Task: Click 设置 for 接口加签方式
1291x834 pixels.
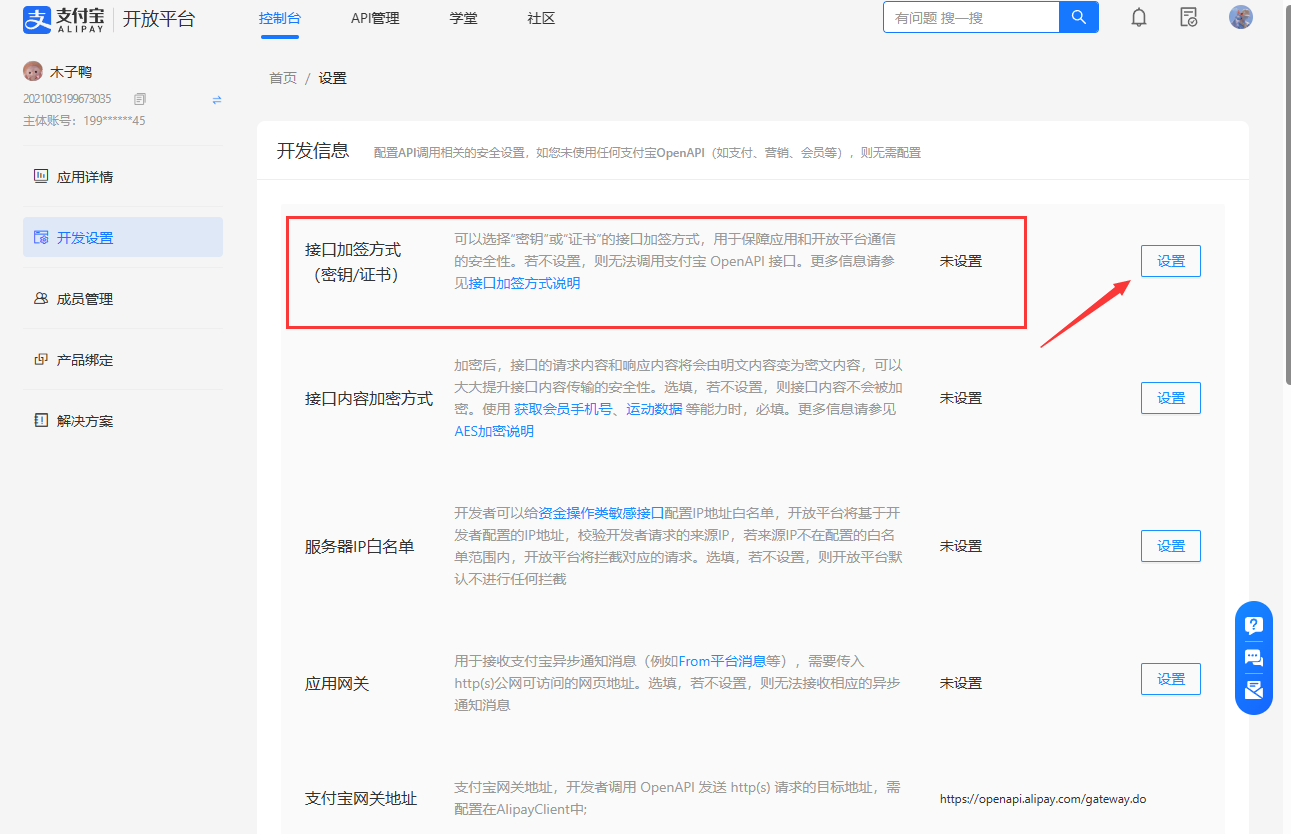Action: coord(1170,260)
